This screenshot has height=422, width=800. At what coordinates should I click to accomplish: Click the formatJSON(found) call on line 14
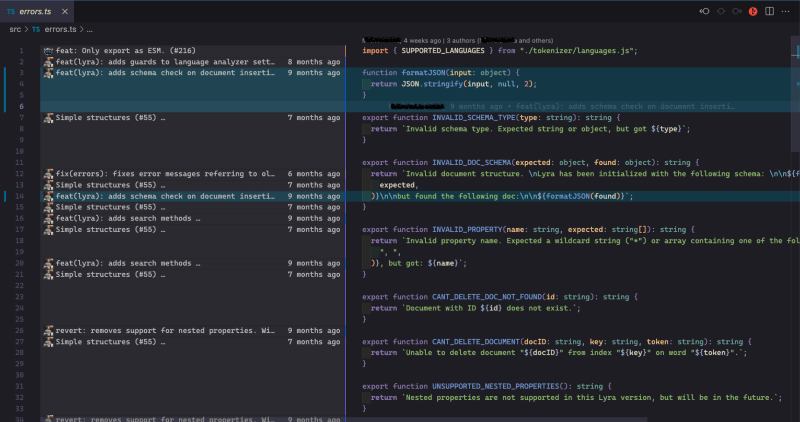[581, 196]
